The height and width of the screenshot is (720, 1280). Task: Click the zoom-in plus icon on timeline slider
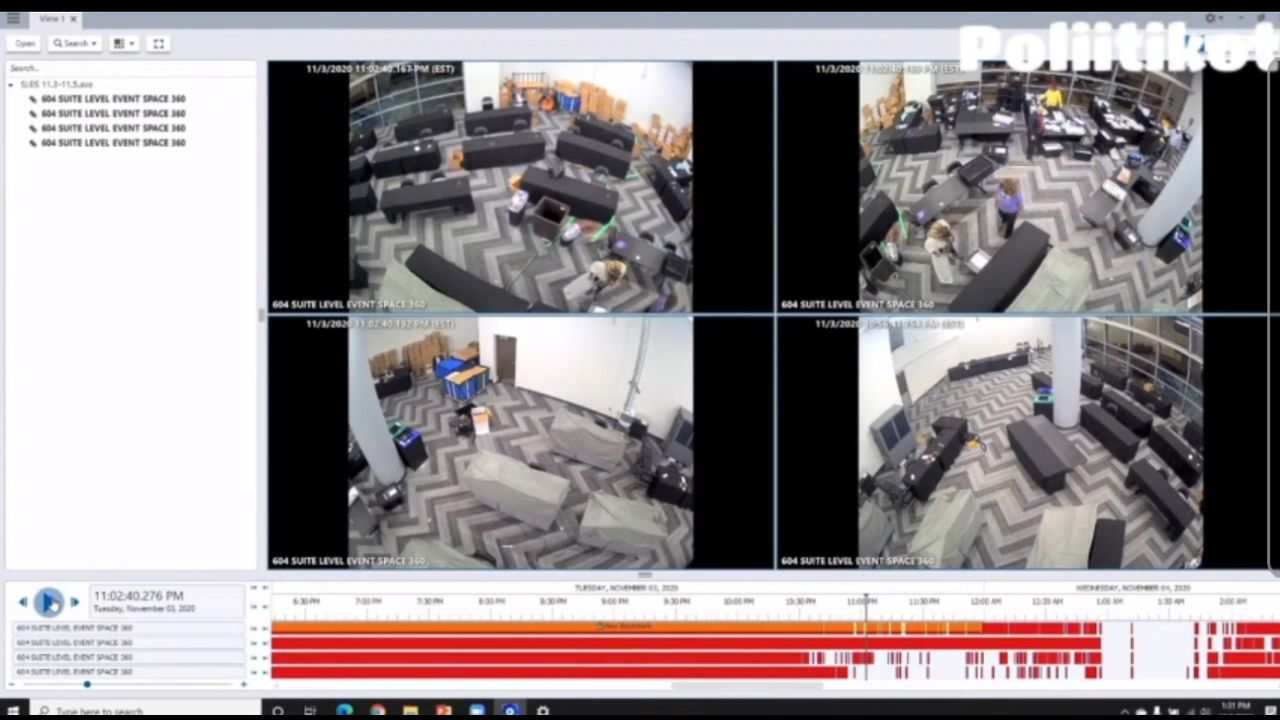pos(243,684)
